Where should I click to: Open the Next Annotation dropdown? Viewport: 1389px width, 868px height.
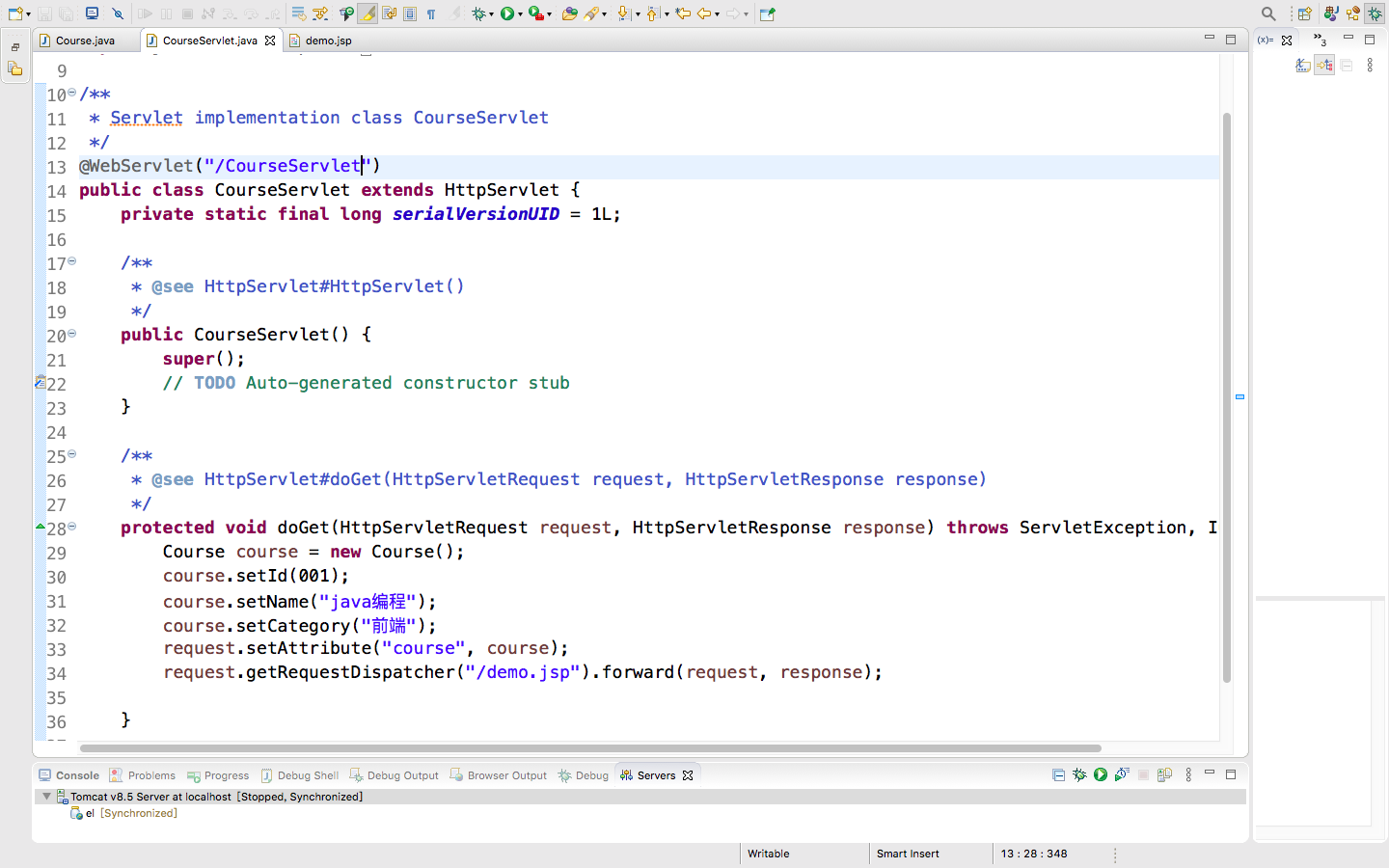(x=638, y=14)
